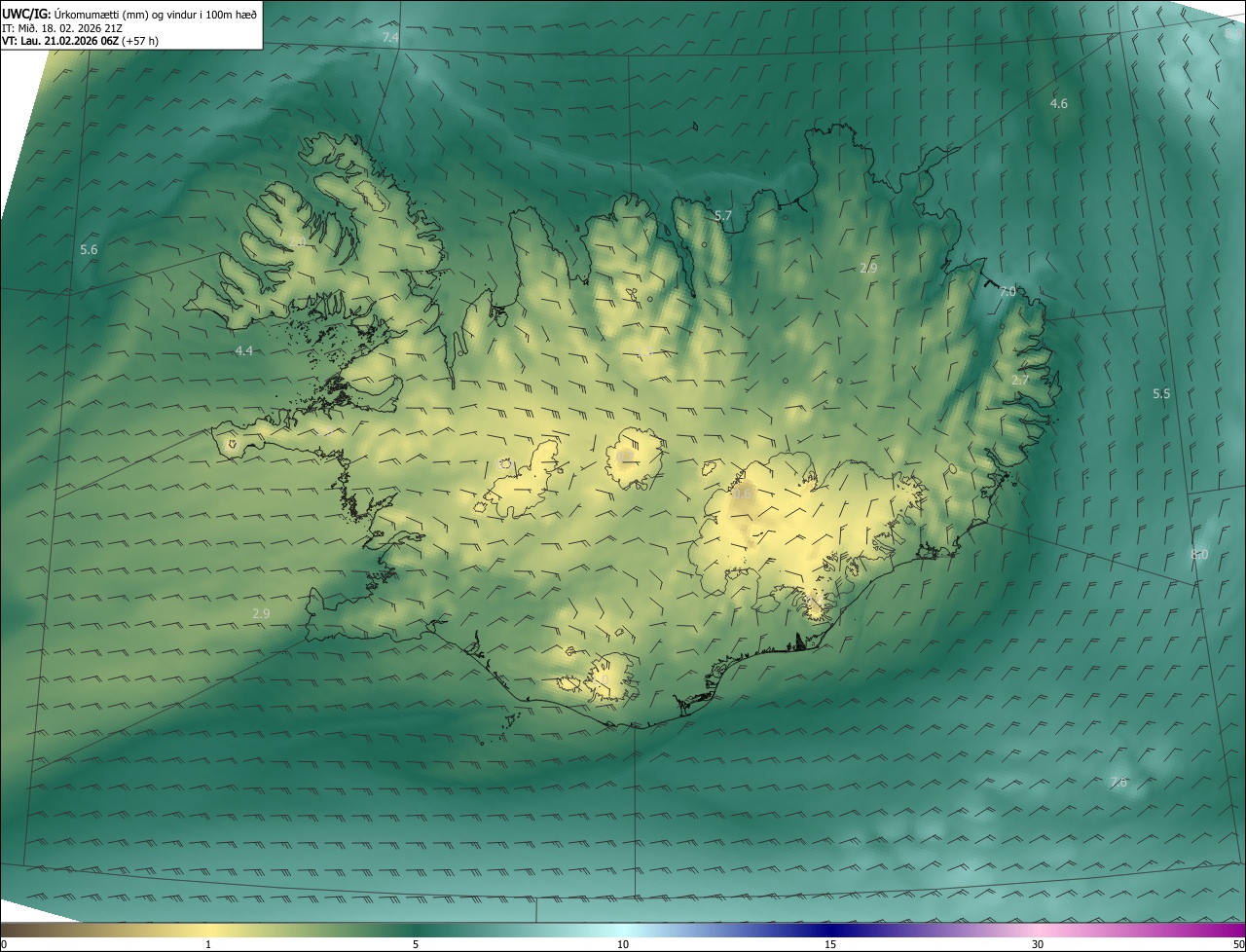
Task: Click the 0 tick on the color scale
Action: [x=4, y=944]
